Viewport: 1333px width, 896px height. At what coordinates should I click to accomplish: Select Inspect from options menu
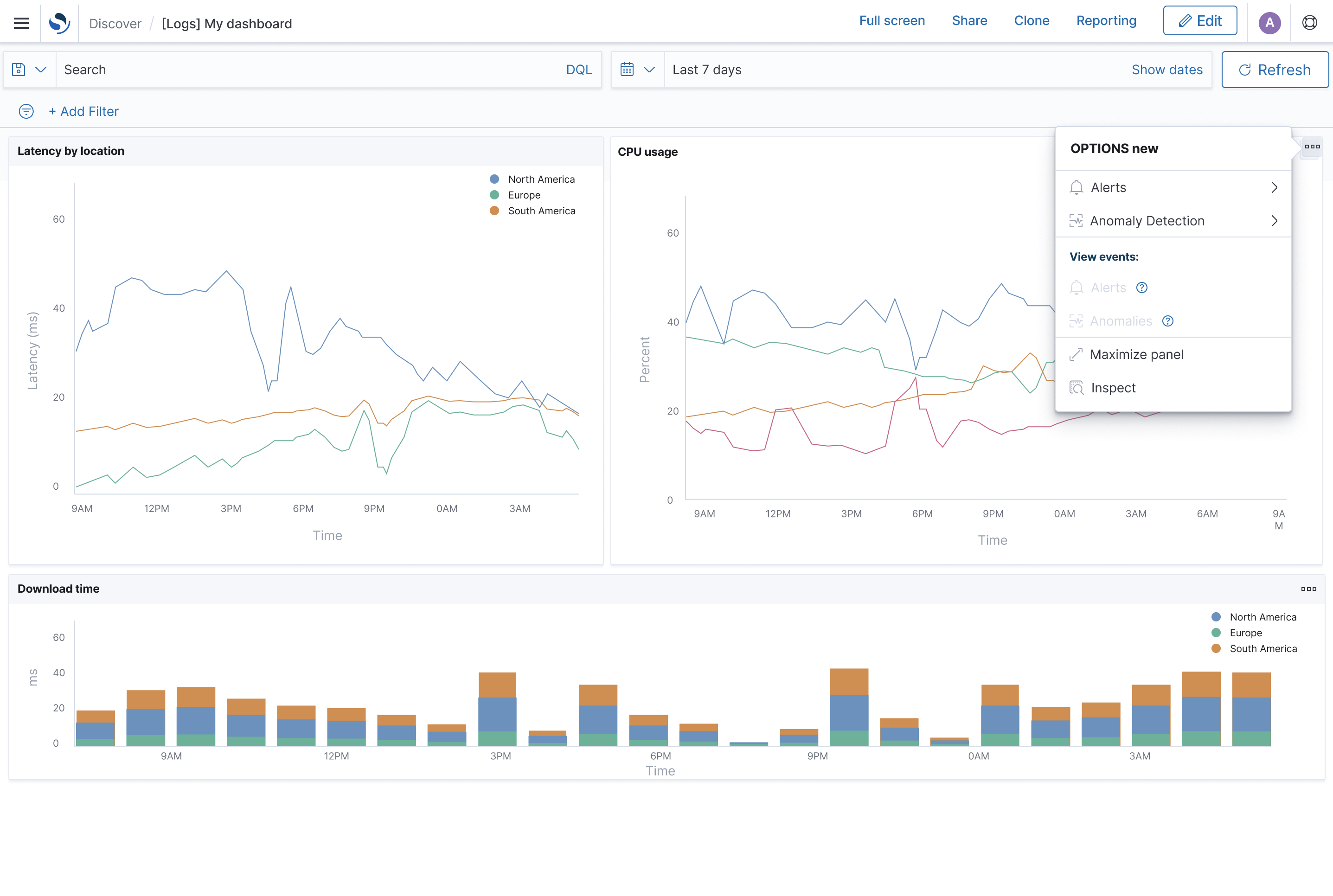coord(1112,388)
